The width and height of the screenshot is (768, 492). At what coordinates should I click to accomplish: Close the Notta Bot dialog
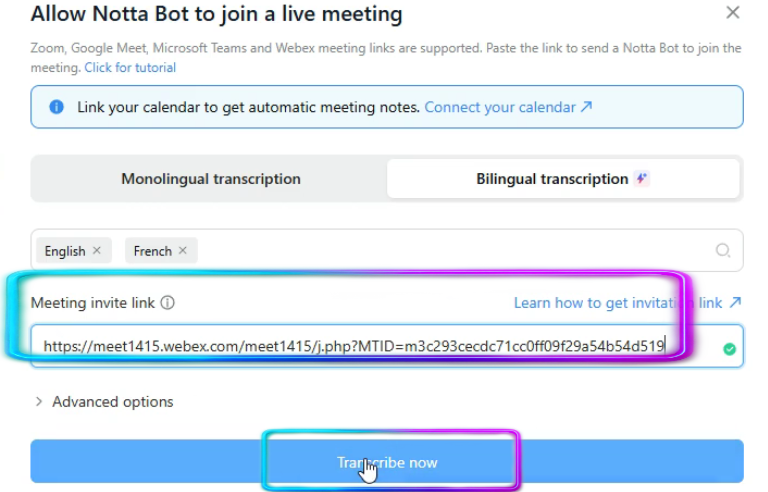(x=733, y=13)
